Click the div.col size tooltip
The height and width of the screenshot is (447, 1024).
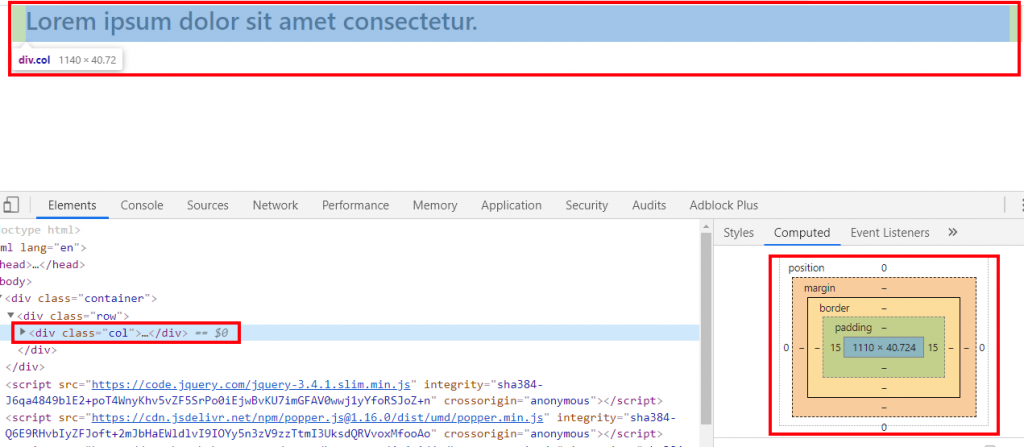pyautogui.click(x=67, y=60)
